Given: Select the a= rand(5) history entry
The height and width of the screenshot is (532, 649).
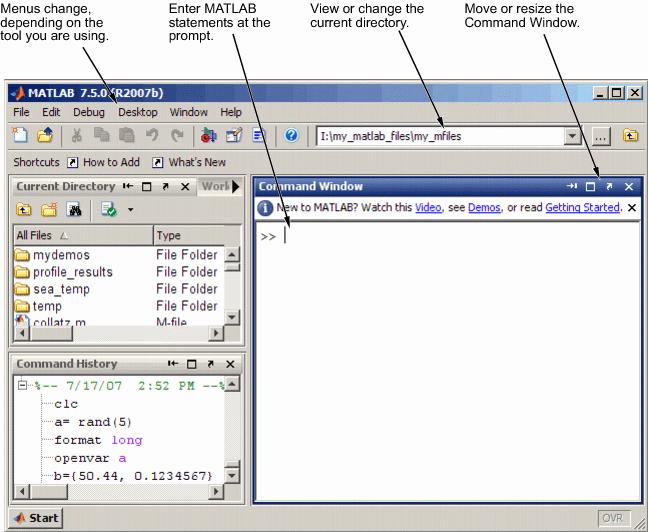Looking at the screenshot, I should click(93, 422).
